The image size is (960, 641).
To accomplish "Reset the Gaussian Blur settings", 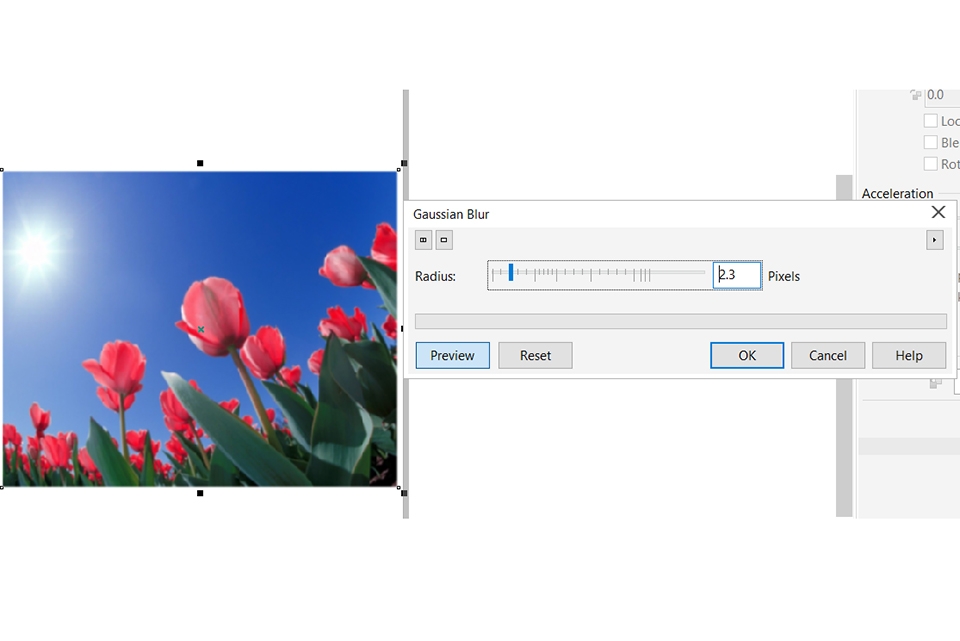I will pyautogui.click(x=535, y=355).
